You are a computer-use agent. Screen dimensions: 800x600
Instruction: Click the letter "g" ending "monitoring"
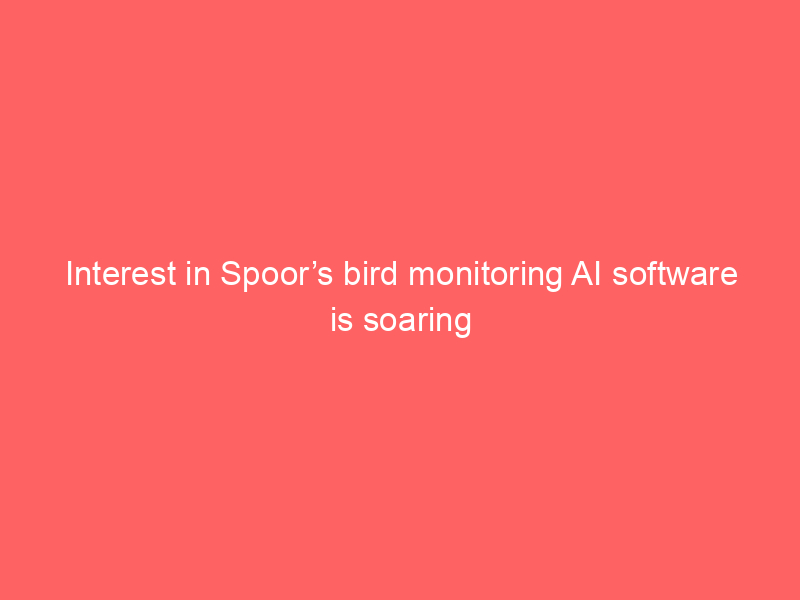click(x=554, y=279)
